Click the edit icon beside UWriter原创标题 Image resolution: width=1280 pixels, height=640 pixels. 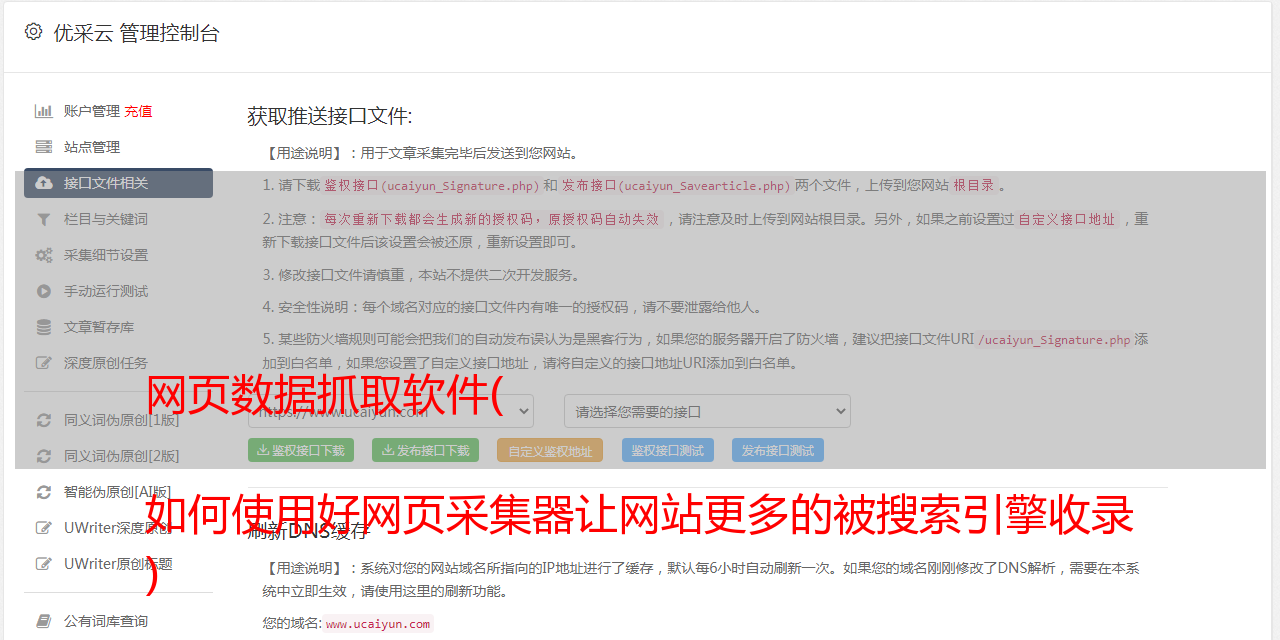point(44,564)
